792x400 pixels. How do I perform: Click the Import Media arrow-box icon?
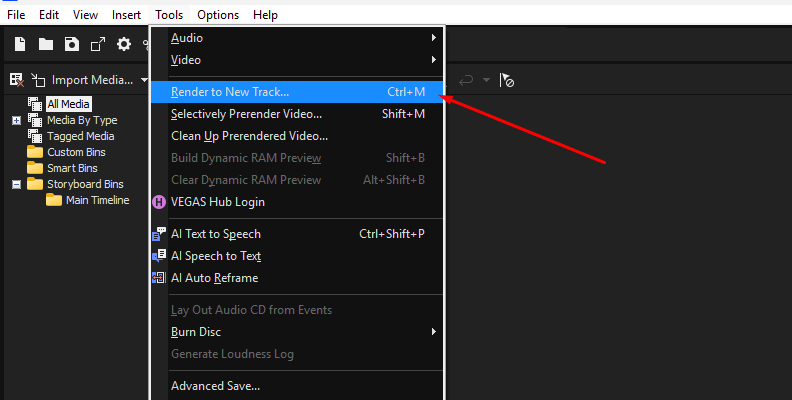tap(38, 80)
